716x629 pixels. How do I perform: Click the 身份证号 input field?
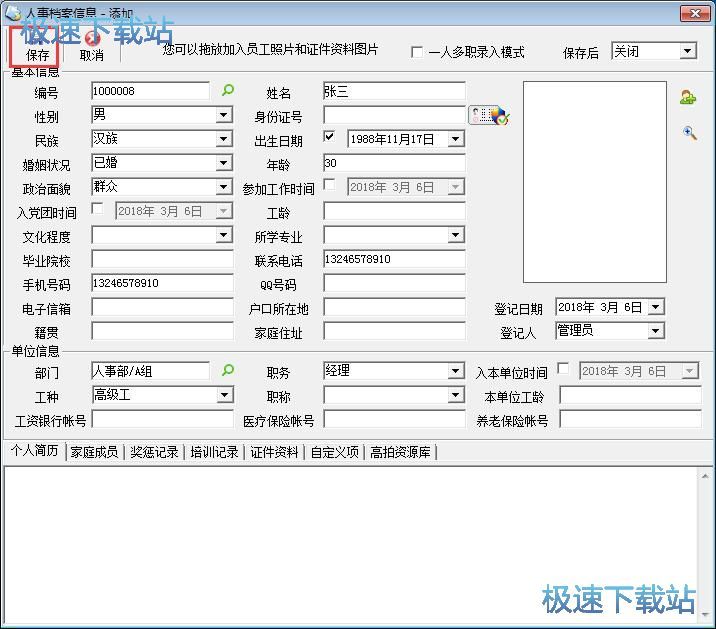[394, 115]
